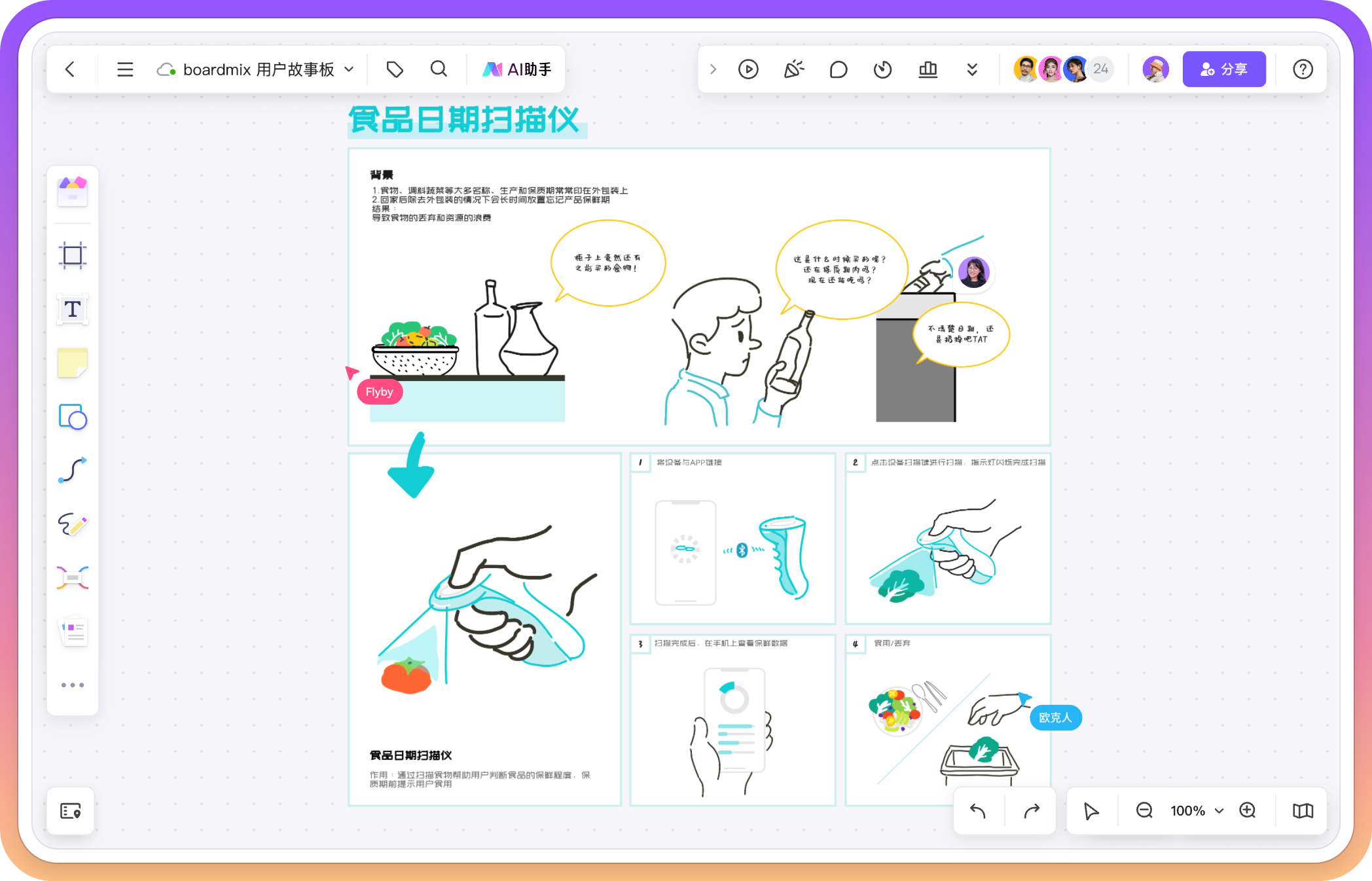Image resolution: width=1372 pixels, height=881 pixels.
Task: Open the zoom percentage dropdown
Action: point(1197,811)
